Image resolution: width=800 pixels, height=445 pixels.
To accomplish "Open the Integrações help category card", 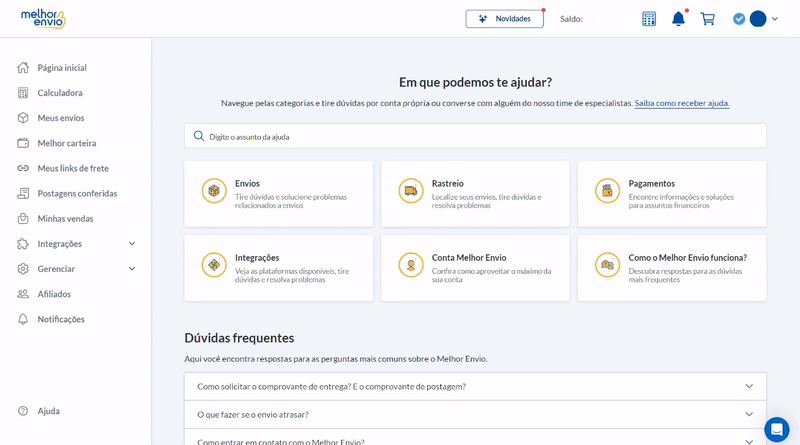I will coord(279,268).
